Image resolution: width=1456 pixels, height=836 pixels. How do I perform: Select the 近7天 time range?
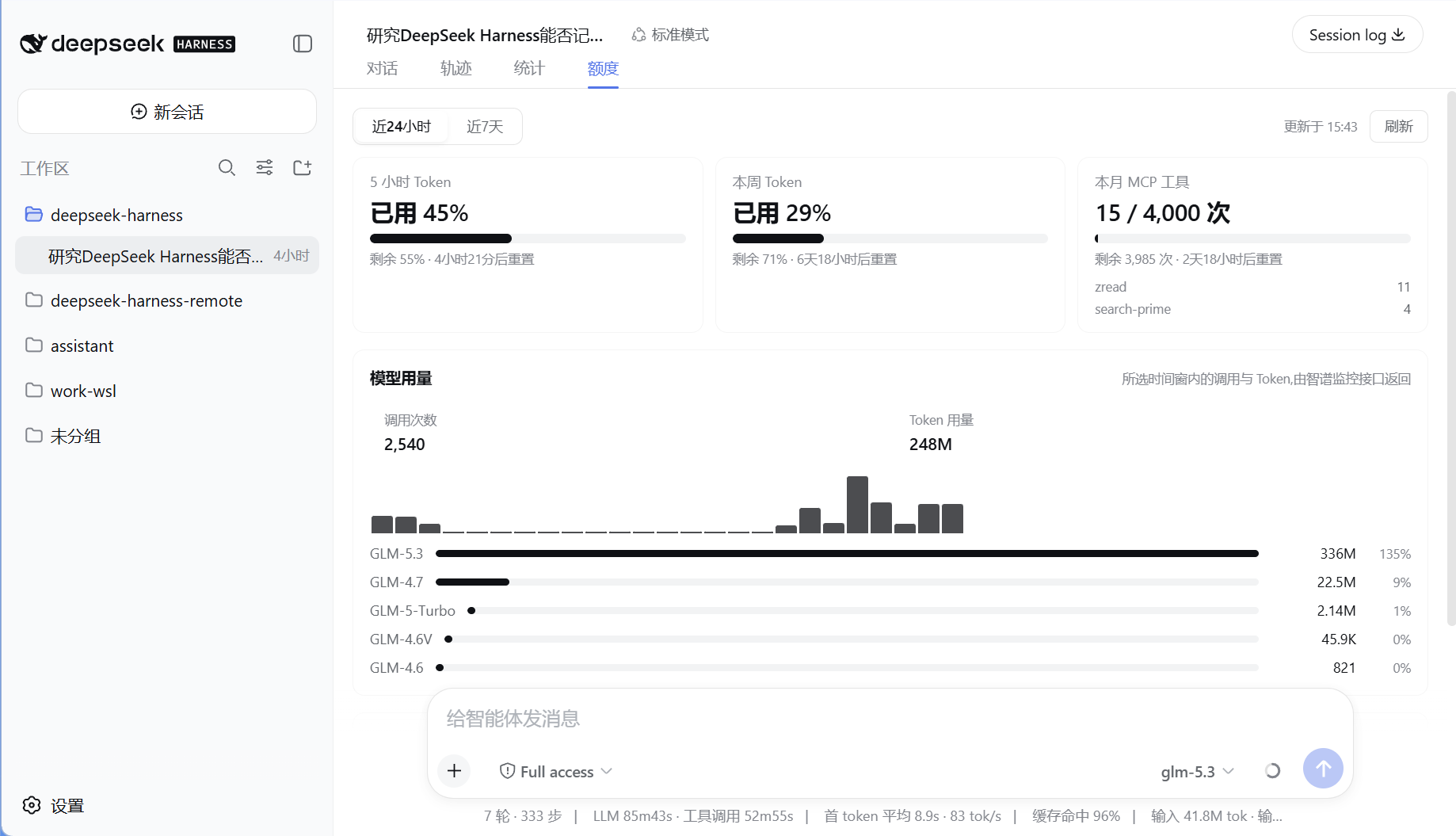point(485,127)
